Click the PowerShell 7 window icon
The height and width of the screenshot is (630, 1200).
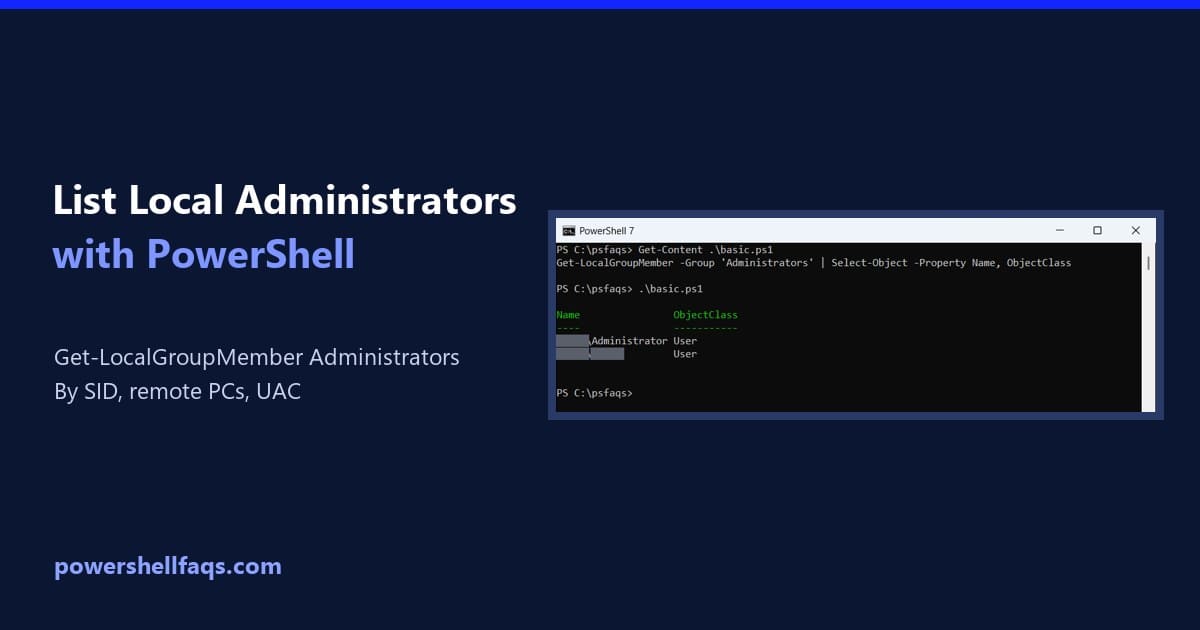(x=568, y=230)
